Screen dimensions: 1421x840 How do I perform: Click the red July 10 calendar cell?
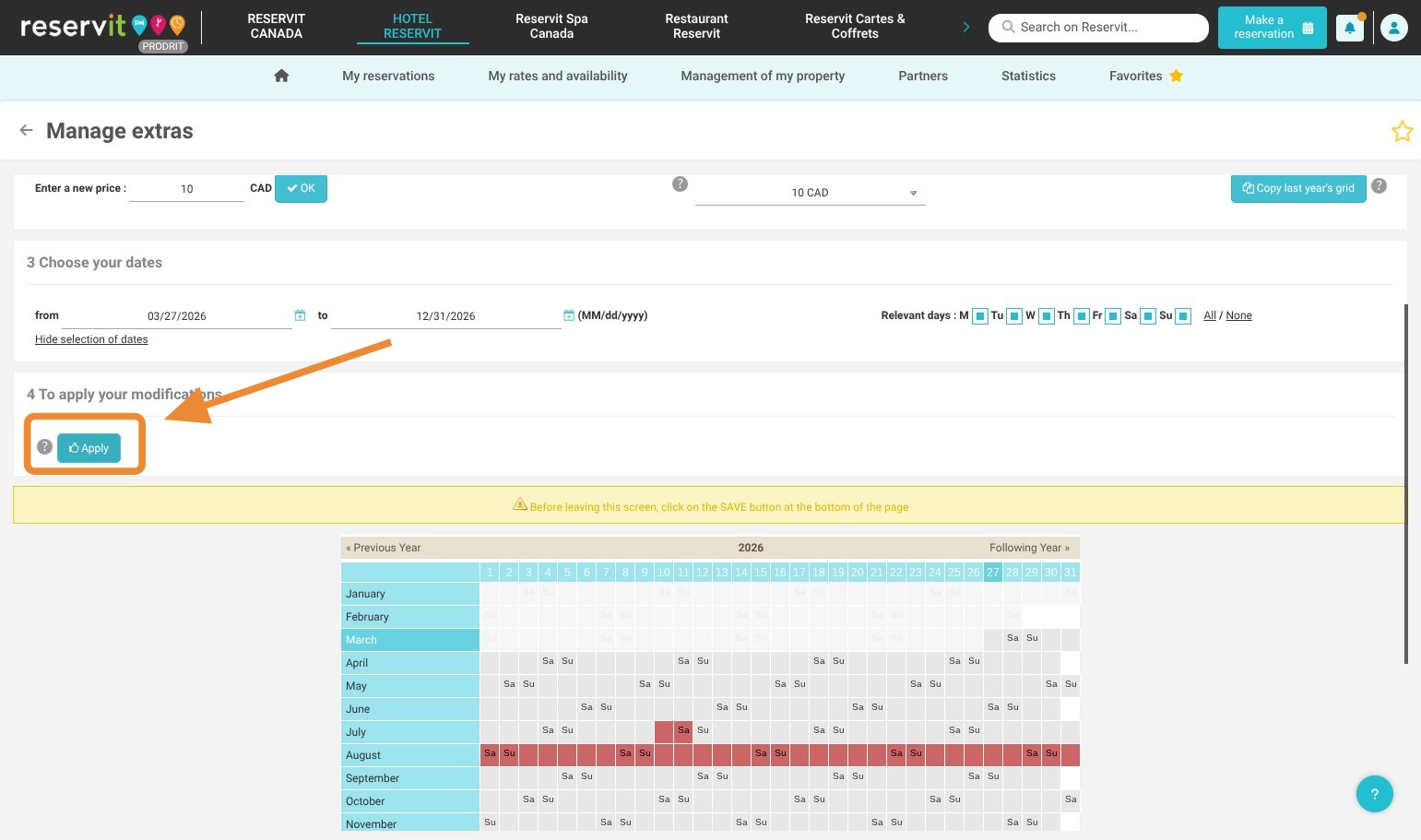(x=664, y=732)
